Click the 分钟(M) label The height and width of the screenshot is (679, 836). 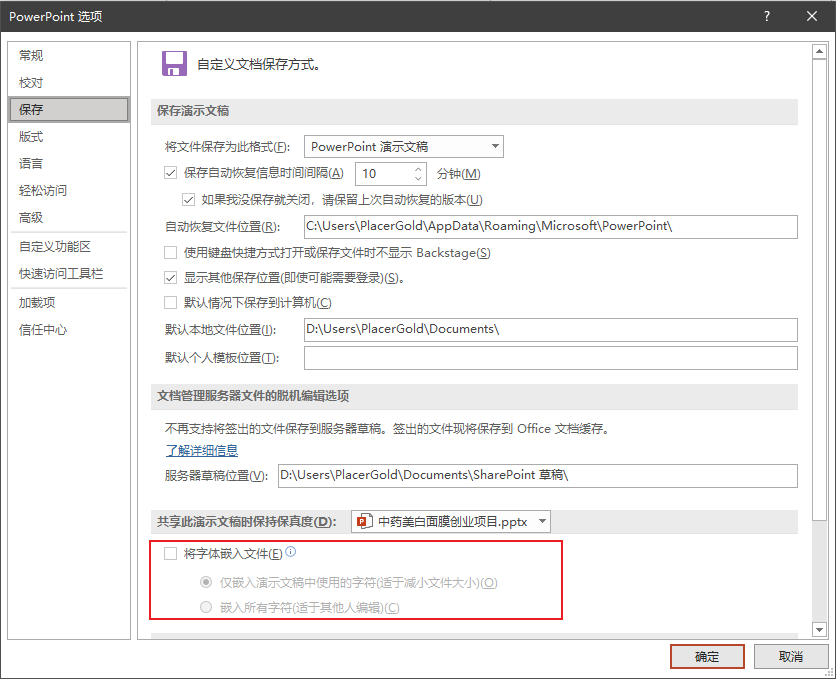tap(459, 174)
